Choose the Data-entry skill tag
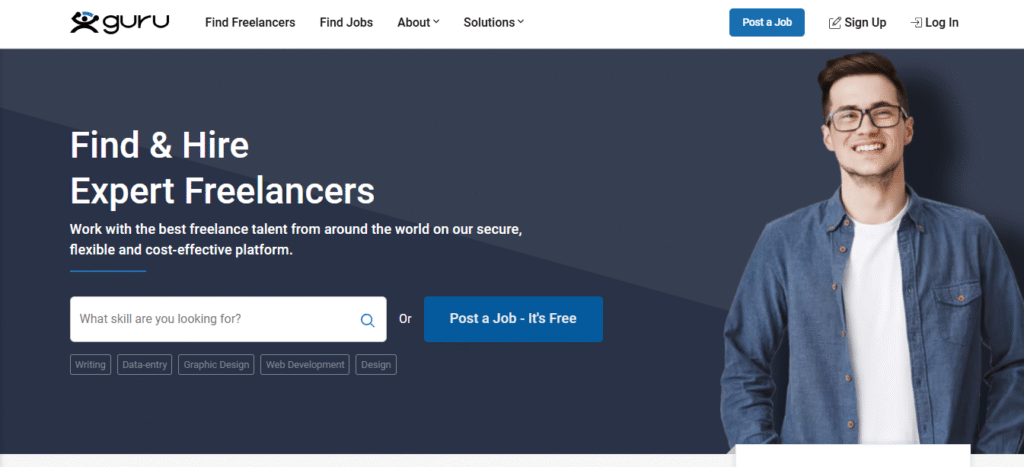The image size is (1024, 467). [x=145, y=365]
